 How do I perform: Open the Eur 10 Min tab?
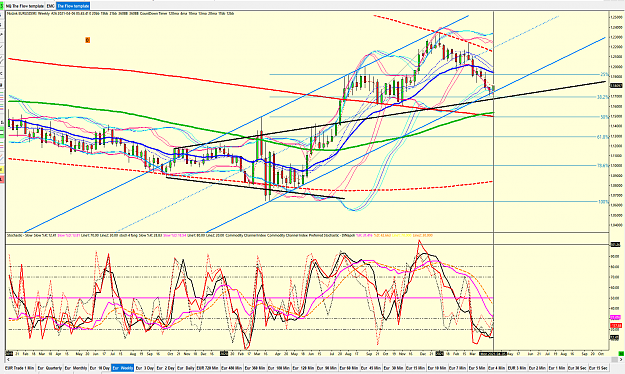[437, 368]
